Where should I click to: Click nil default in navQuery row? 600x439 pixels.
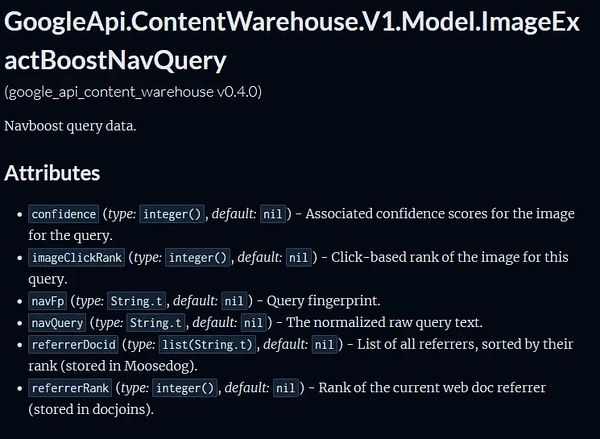pos(253,323)
